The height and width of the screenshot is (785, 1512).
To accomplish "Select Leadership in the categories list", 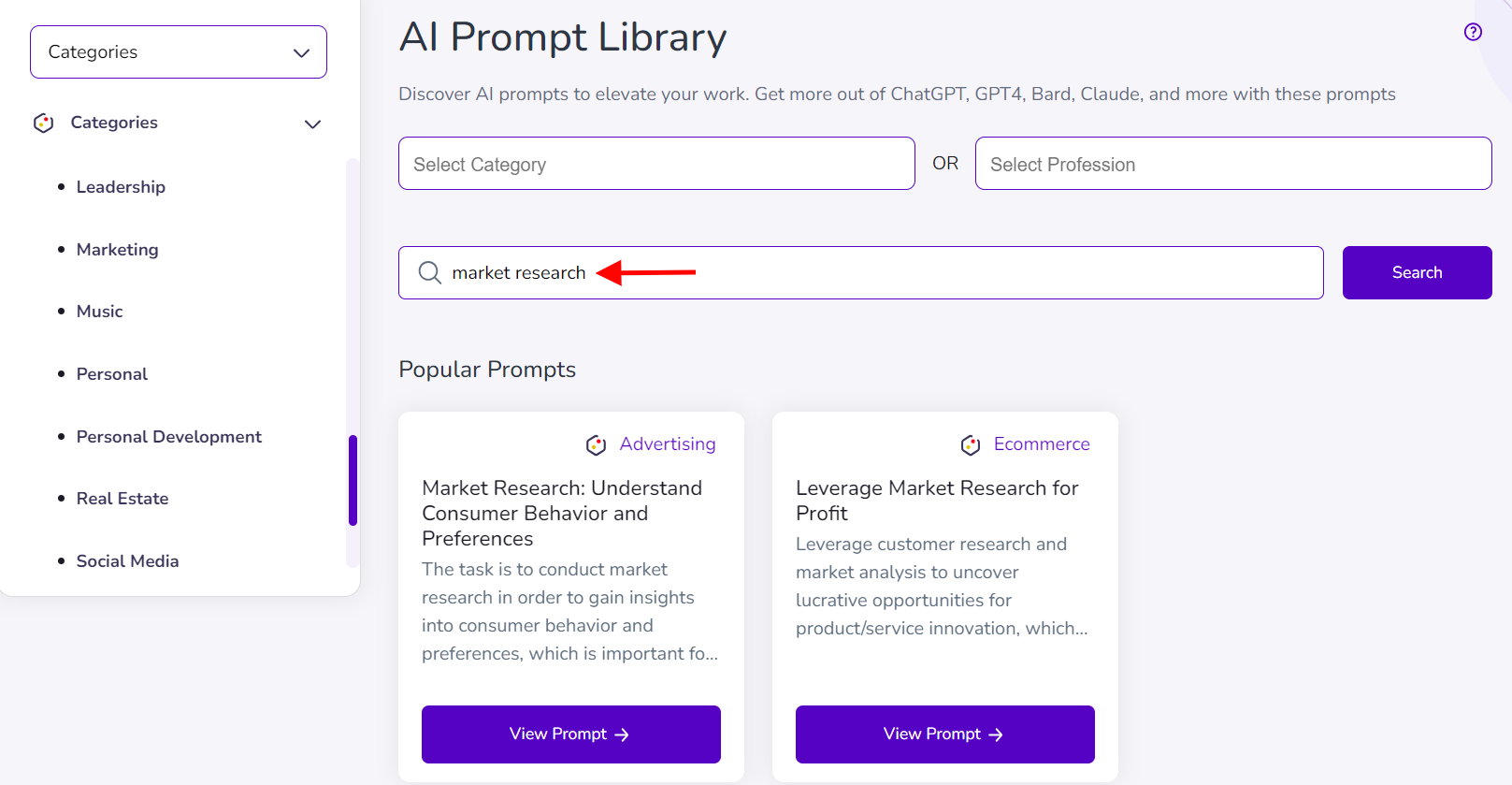I will coord(121,187).
